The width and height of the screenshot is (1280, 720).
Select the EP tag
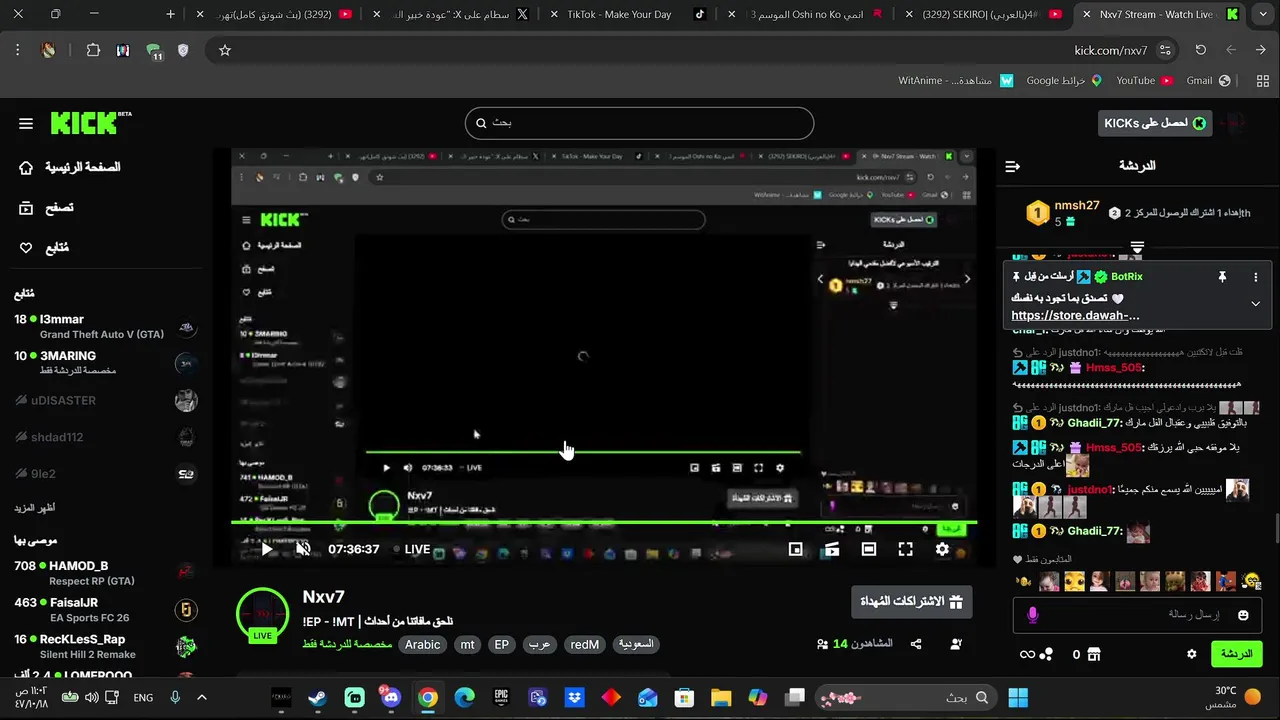[502, 645]
